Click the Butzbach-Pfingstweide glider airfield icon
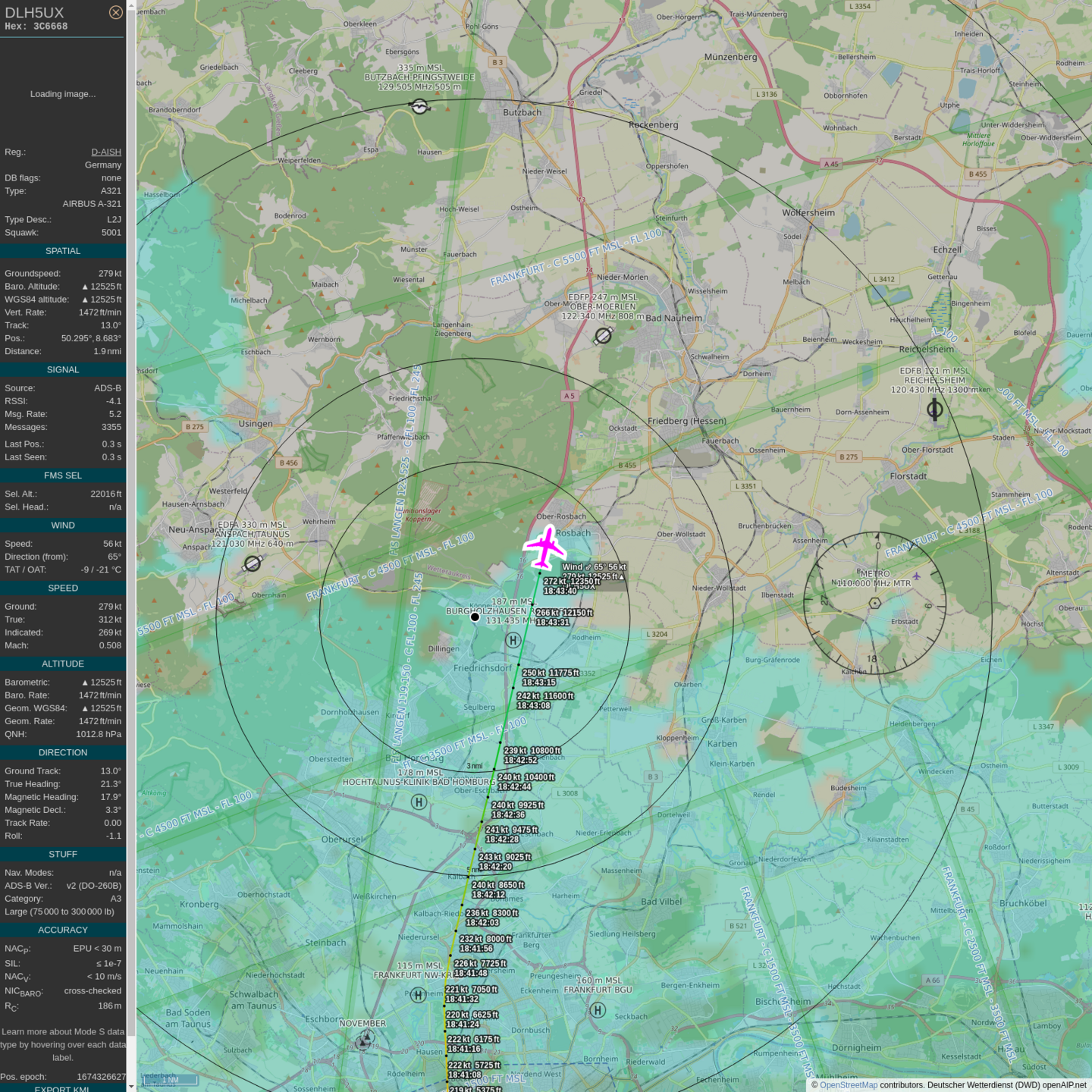 tap(419, 107)
